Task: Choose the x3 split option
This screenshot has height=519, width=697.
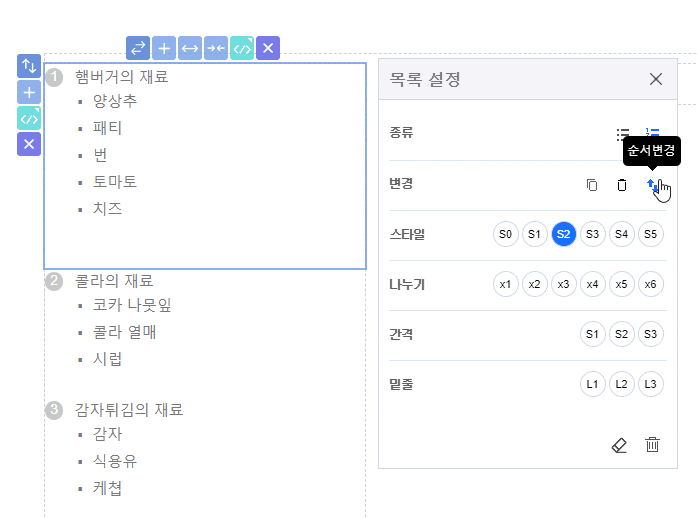Action: click(564, 284)
